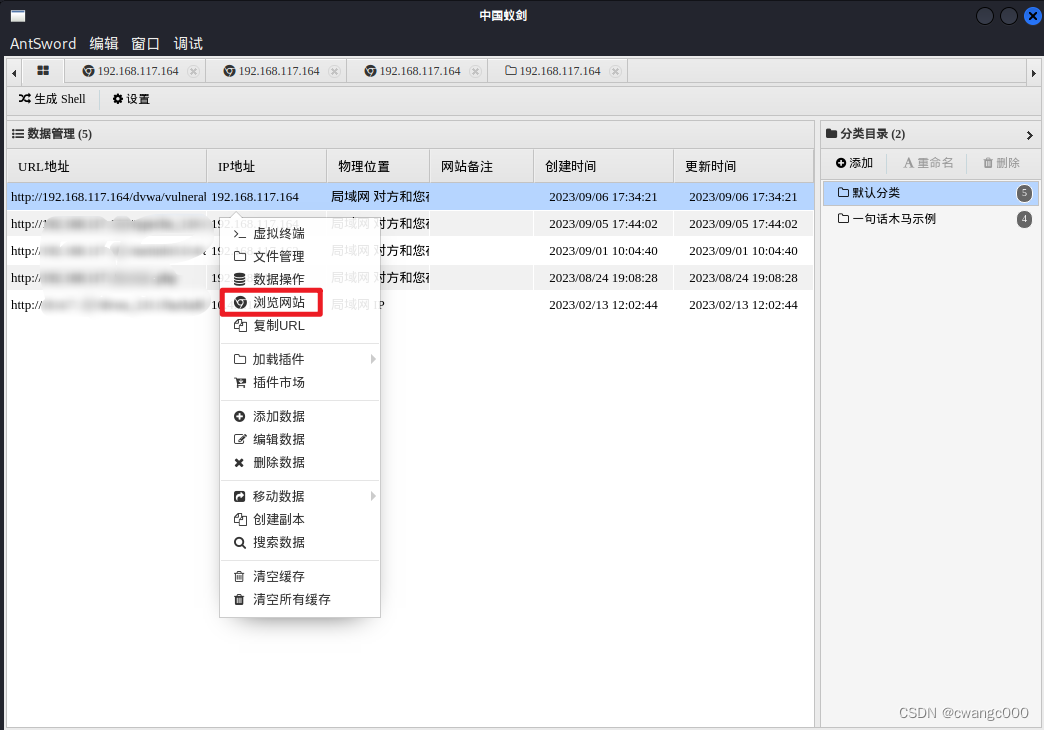Click the window icon in the title bar
Image resolution: width=1044 pixels, height=730 pixels.
(x=18, y=15)
